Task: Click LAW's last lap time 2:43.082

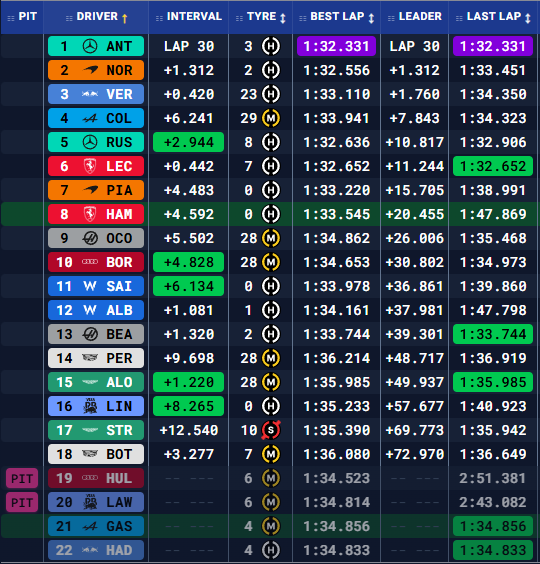Action: (493, 502)
